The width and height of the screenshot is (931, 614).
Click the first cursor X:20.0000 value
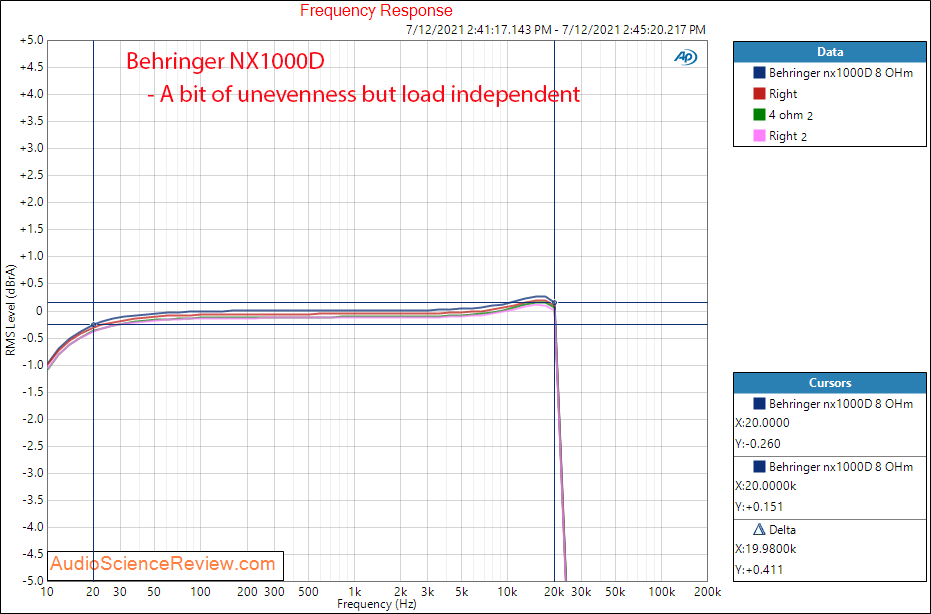pyautogui.click(x=762, y=423)
